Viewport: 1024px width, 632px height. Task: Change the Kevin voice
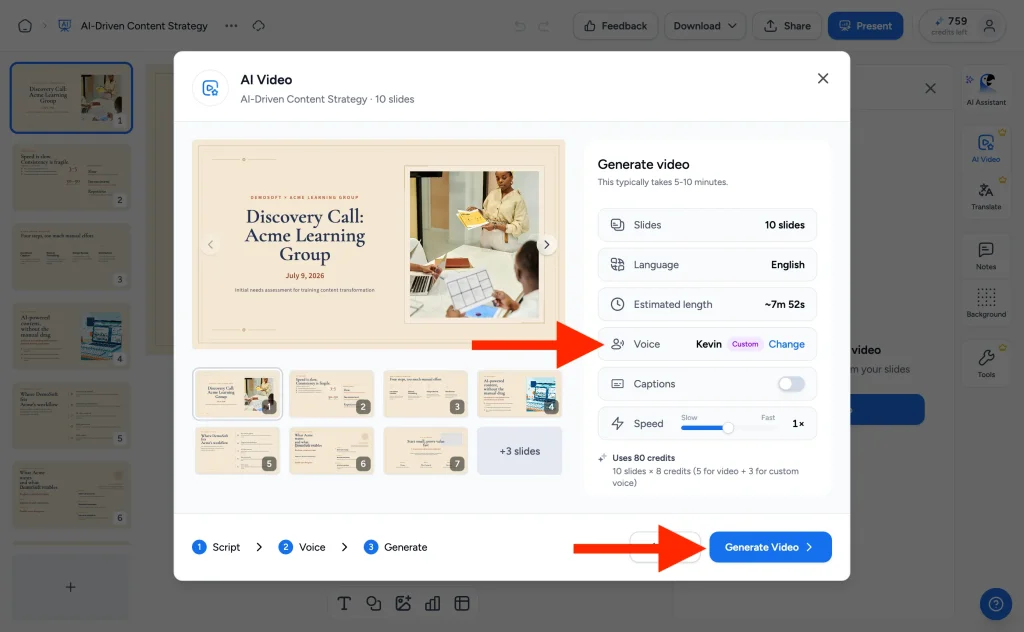pos(786,344)
